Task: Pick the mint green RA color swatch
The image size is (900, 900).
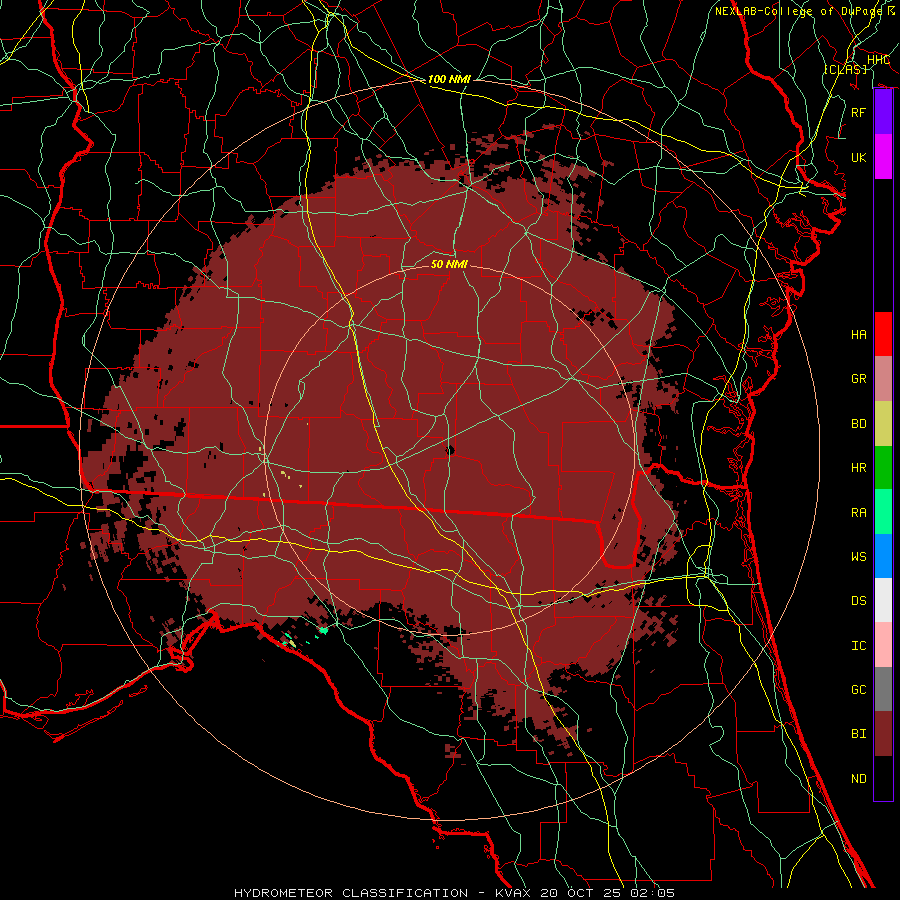Action: (883, 512)
